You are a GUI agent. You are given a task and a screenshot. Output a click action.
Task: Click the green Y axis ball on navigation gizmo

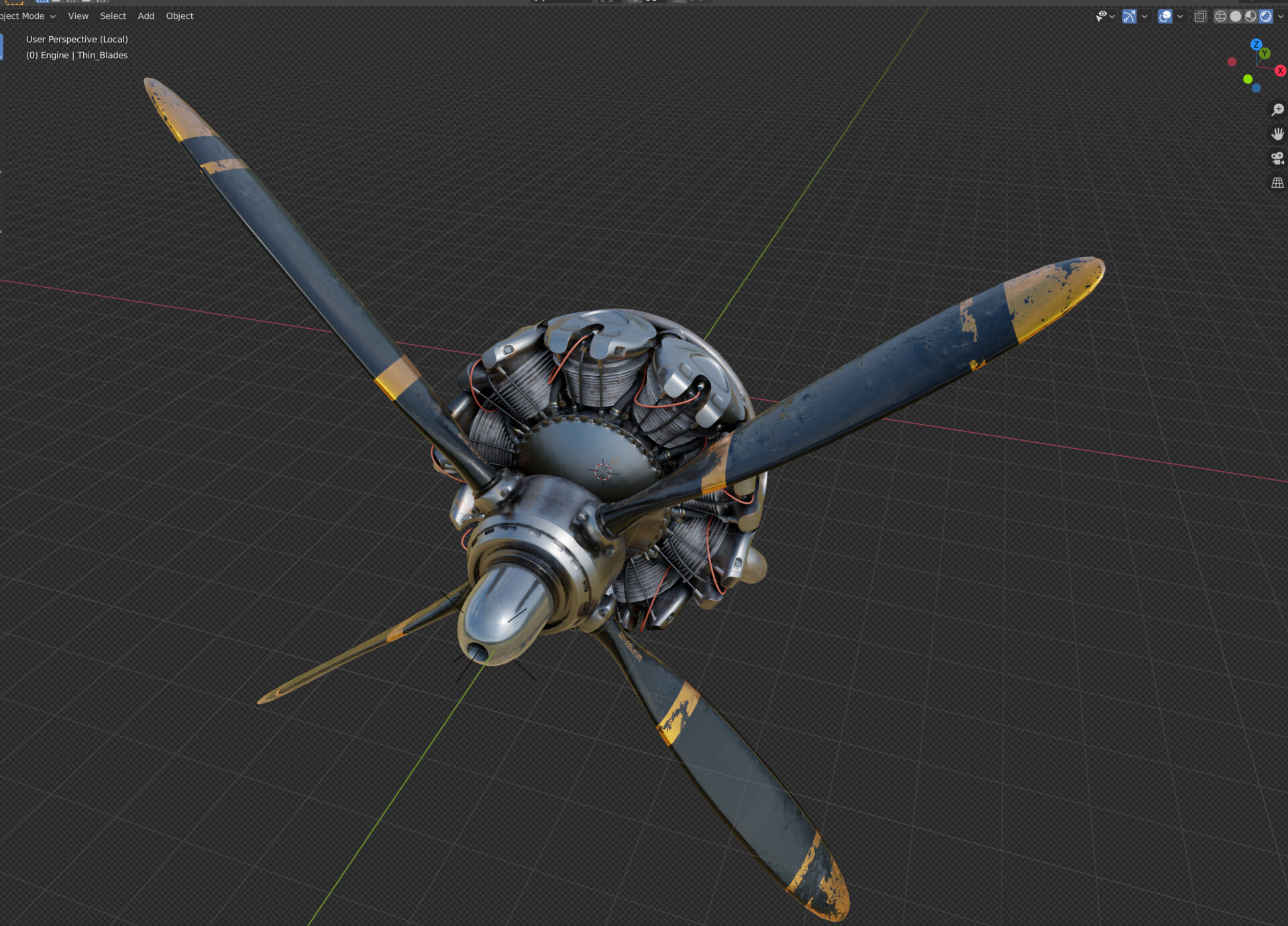pos(1265,53)
